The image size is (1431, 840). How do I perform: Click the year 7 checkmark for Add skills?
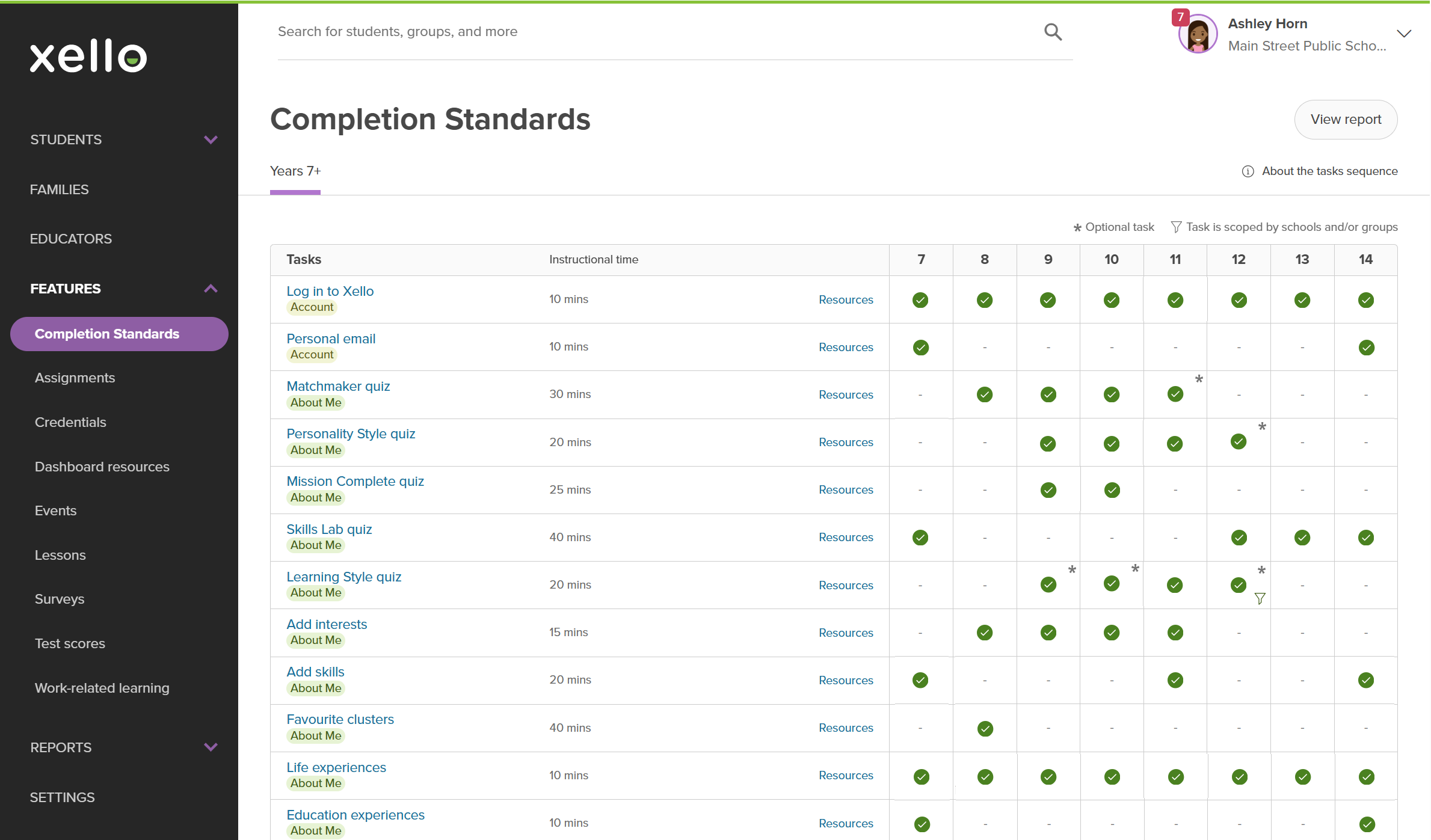[x=920, y=680]
